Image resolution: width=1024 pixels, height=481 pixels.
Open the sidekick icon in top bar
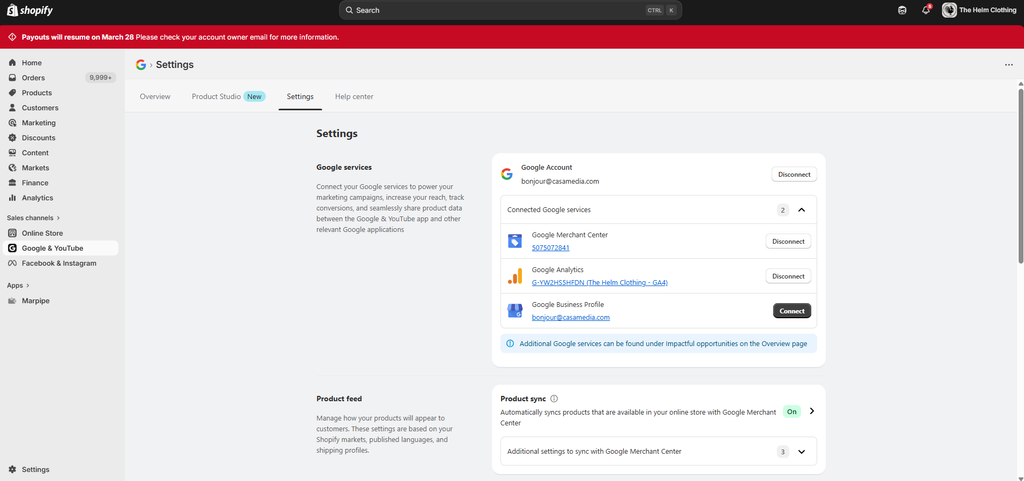click(x=902, y=10)
